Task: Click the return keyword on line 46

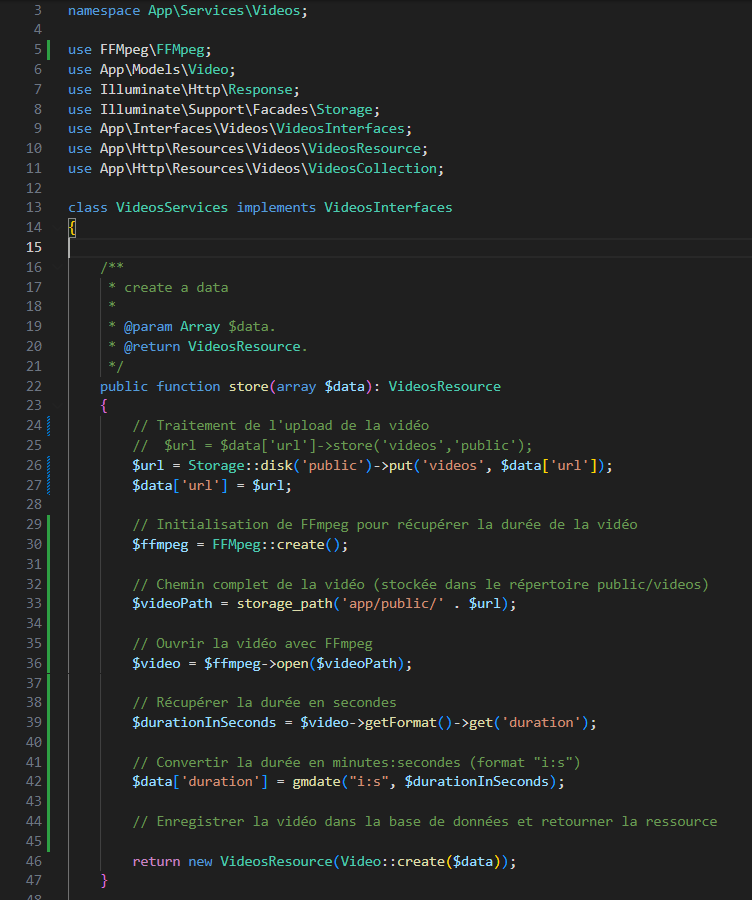Action: pyautogui.click(x=156, y=861)
